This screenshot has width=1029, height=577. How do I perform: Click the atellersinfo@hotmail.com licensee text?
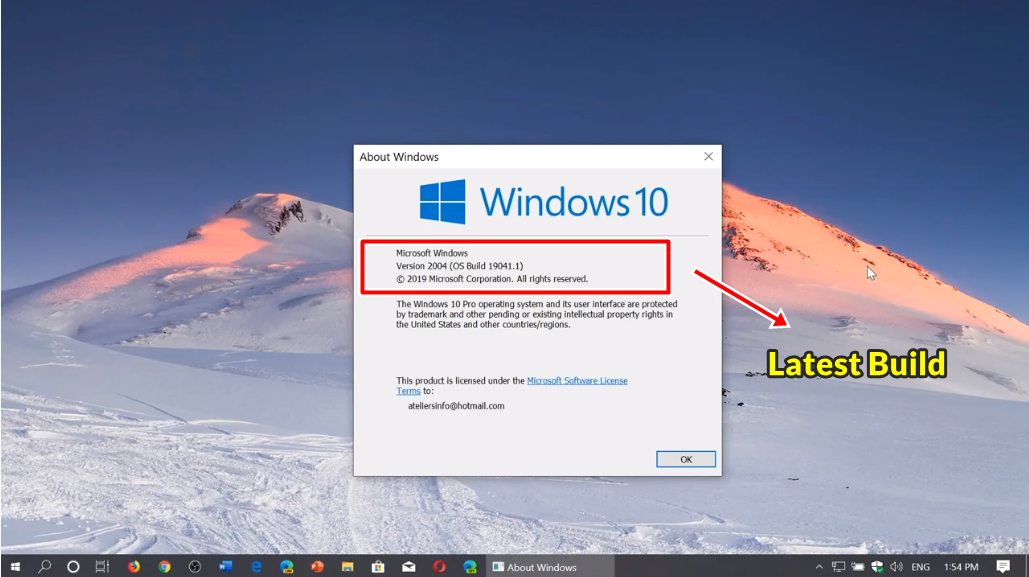(x=456, y=406)
